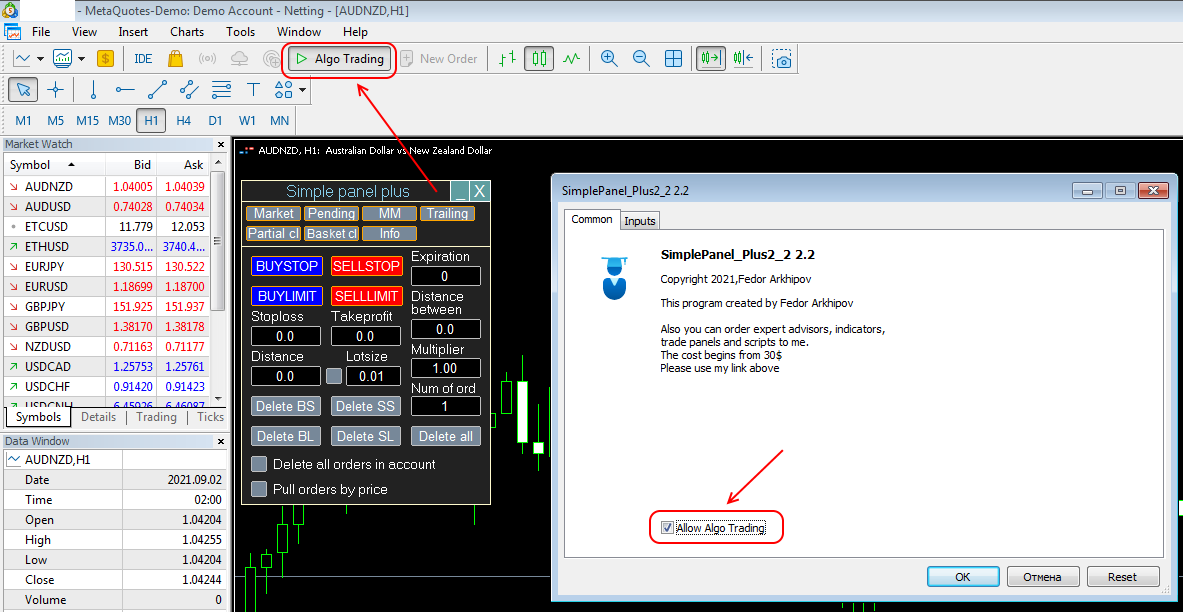
Task: Select the crosshair tool
Action: pyautogui.click(x=55, y=90)
